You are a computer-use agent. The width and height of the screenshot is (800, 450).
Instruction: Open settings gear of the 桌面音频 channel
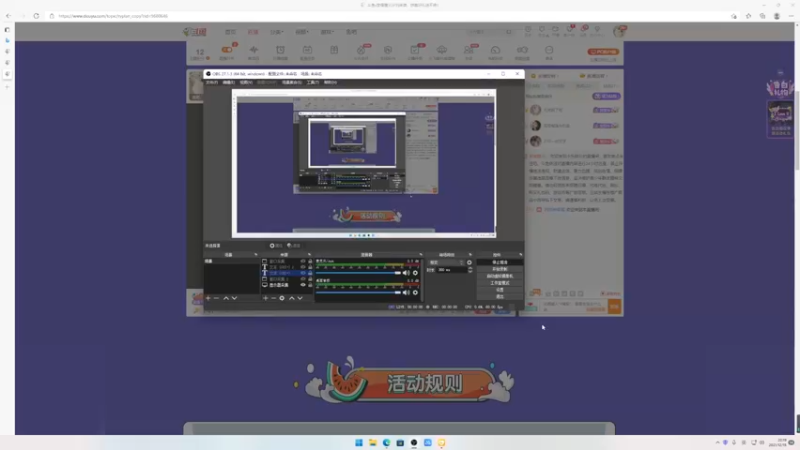(415, 292)
